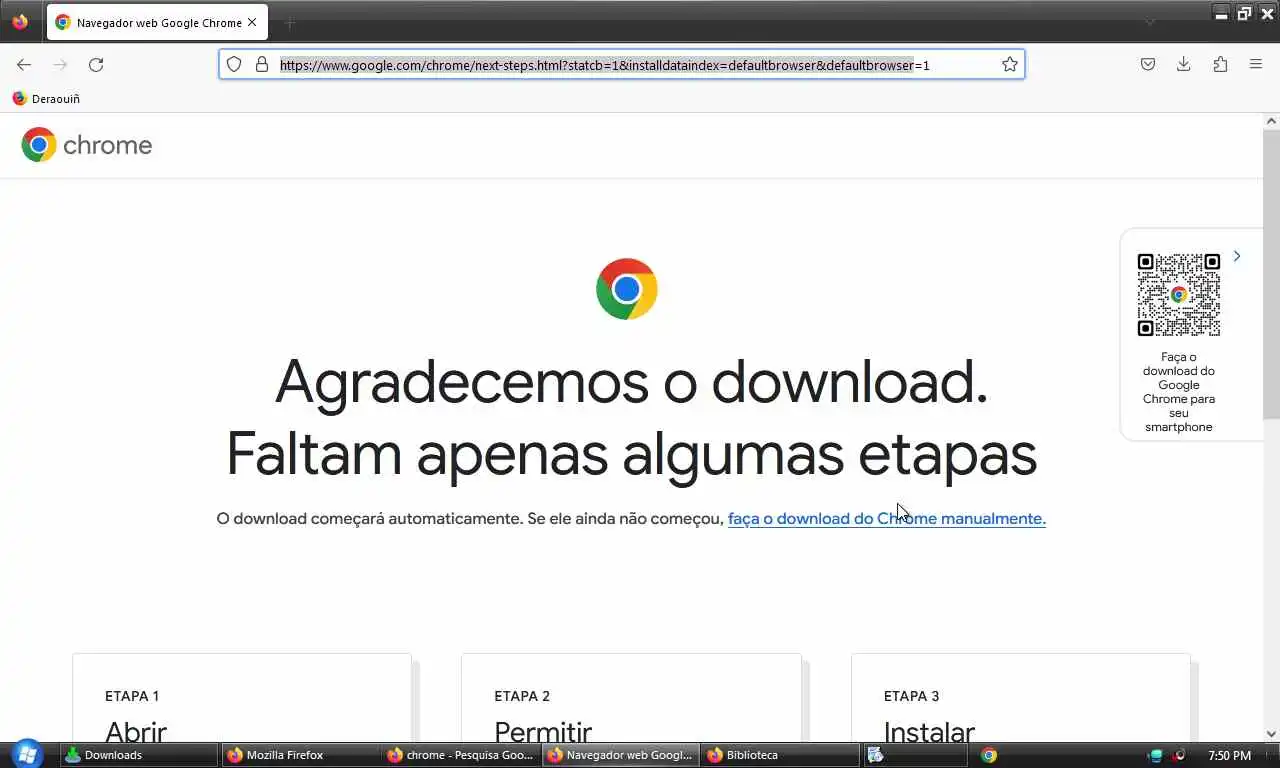Open the Firefox hamburger menu
Screen dimensions: 1280x768
tap(1256, 65)
